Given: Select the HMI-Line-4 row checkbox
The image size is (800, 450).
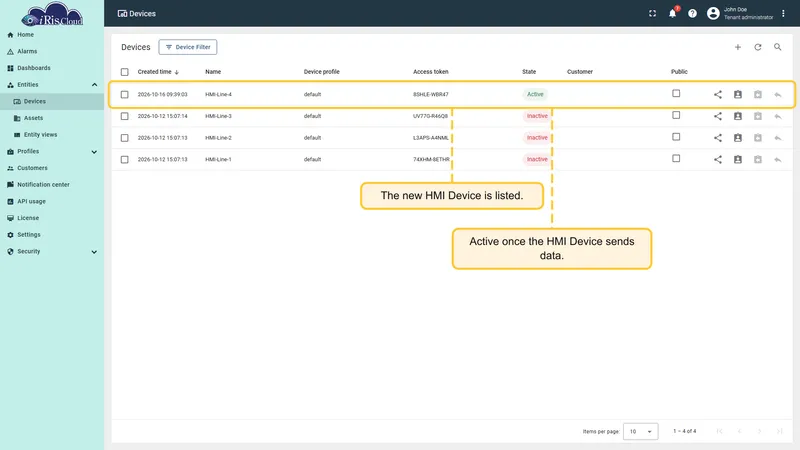Looking at the screenshot, I should pyautogui.click(x=124, y=94).
